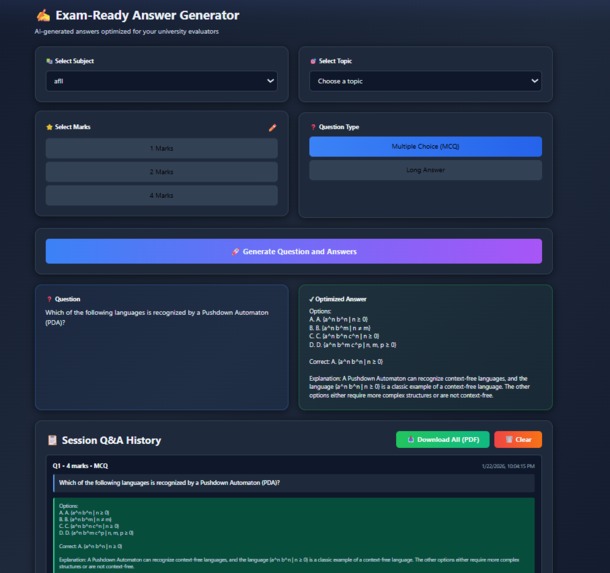610x573 pixels.
Task: Clear the session Q&A history
Action: click(x=518, y=440)
